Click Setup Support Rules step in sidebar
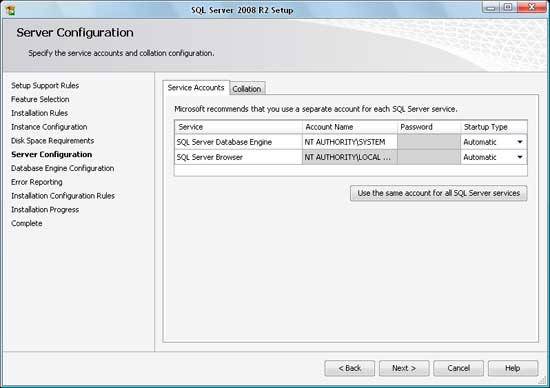550x388 pixels. pyautogui.click(x=45, y=86)
